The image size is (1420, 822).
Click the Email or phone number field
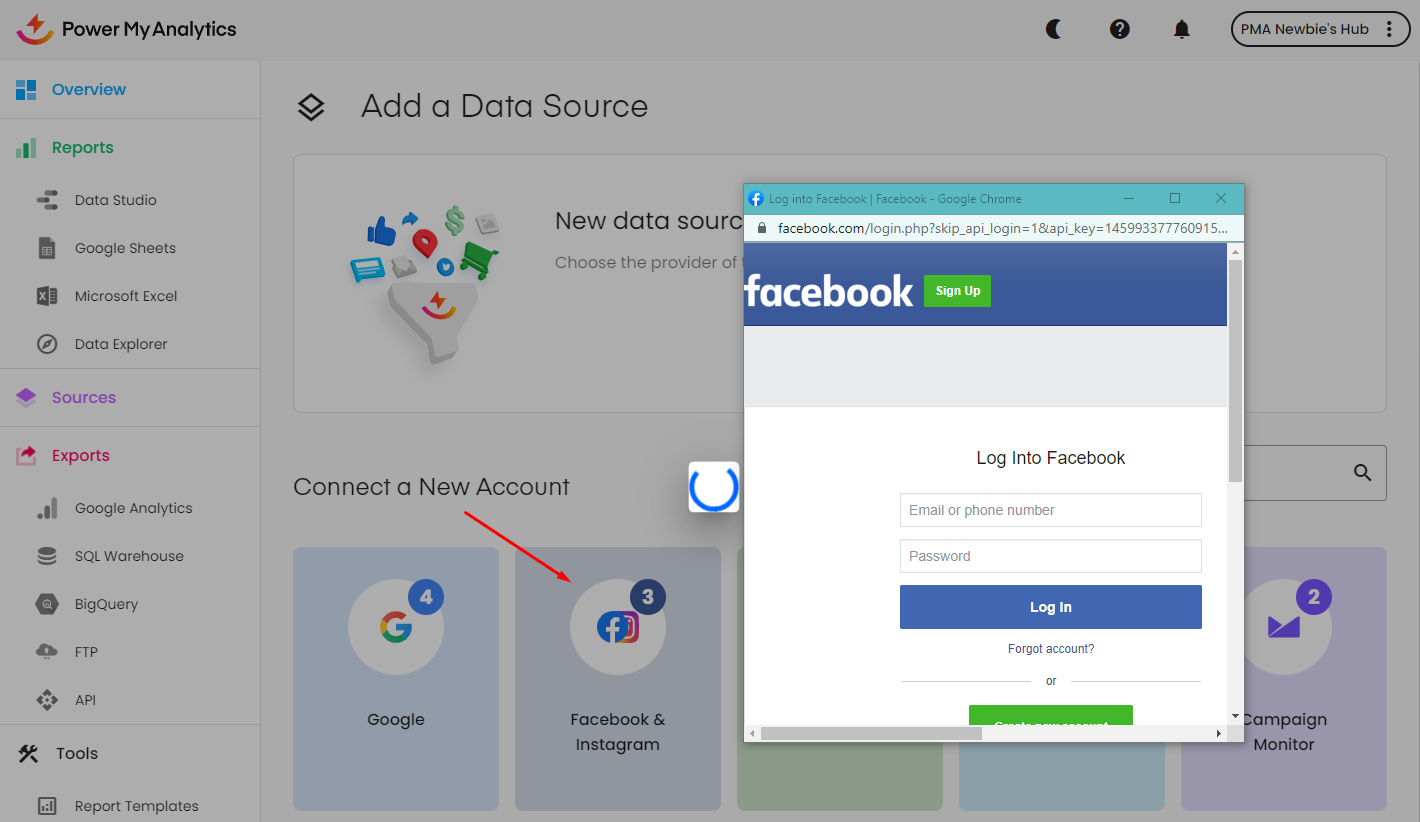coord(1050,510)
